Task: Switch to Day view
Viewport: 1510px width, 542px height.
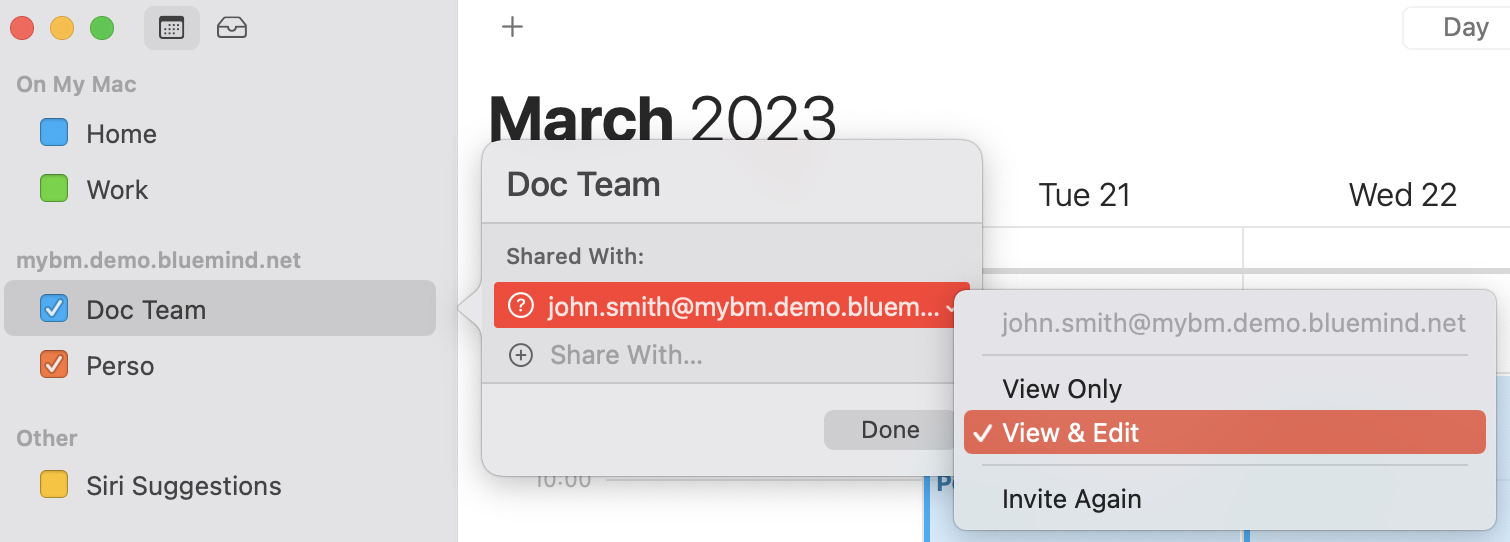Action: click(x=1465, y=28)
